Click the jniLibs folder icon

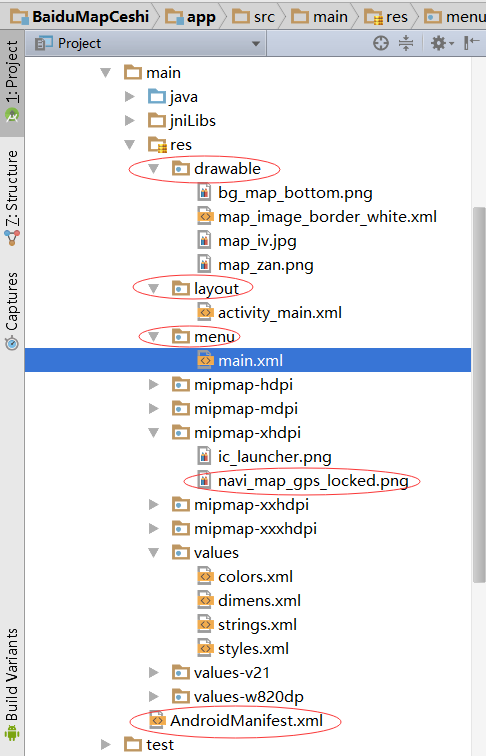(x=157, y=121)
